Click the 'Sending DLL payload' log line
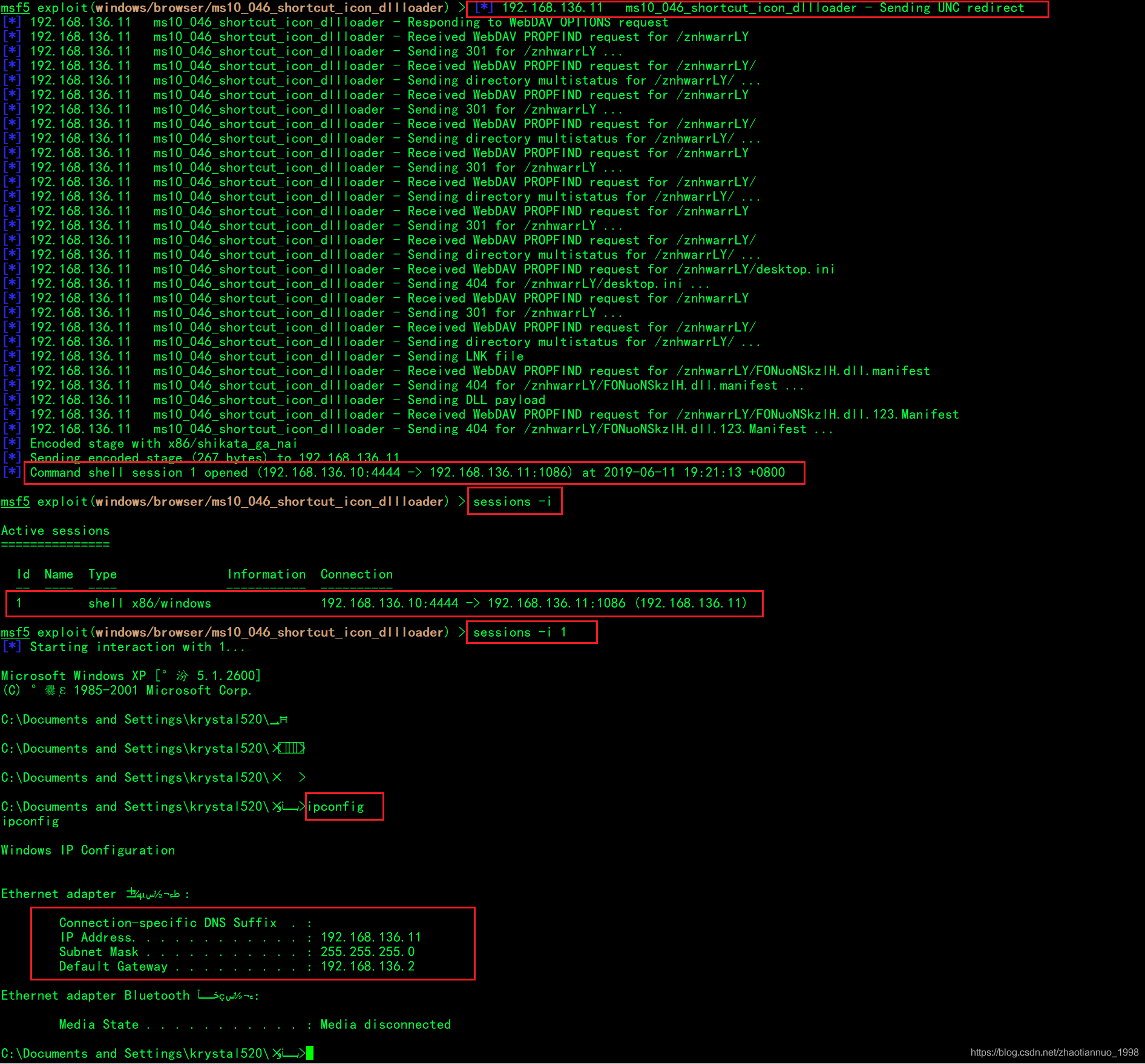1145x1064 pixels. (274, 400)
